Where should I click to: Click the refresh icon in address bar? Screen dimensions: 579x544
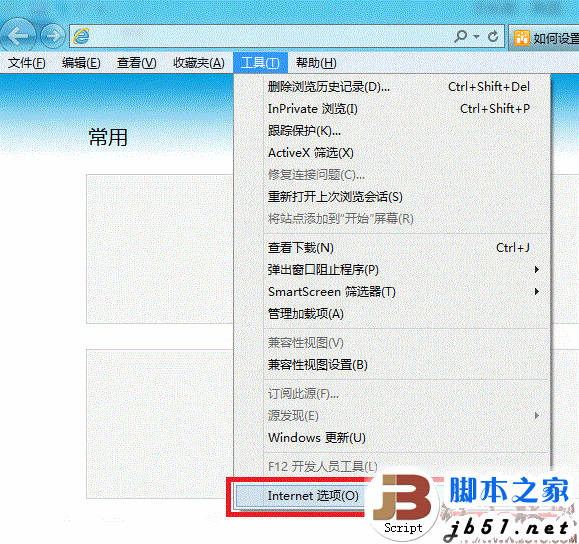[x=493, y=36]
